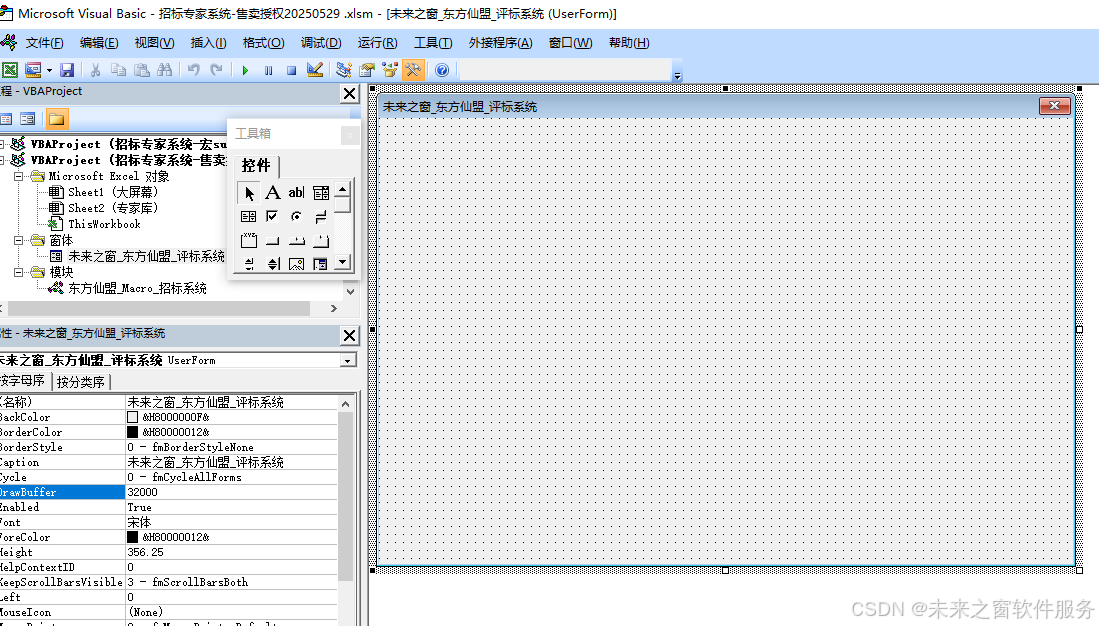The width and height of the screenshot is (1099, 626).
Task: Click View Code icon in project panel
Action: coord(6,119)
